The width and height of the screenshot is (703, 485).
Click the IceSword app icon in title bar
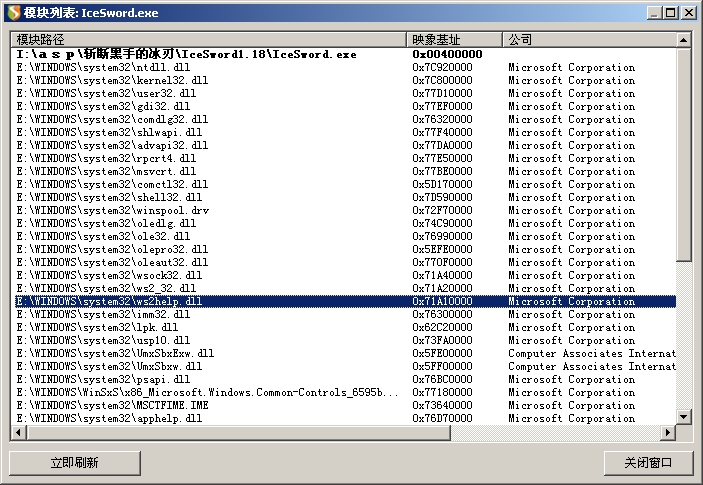pos(13,13)
